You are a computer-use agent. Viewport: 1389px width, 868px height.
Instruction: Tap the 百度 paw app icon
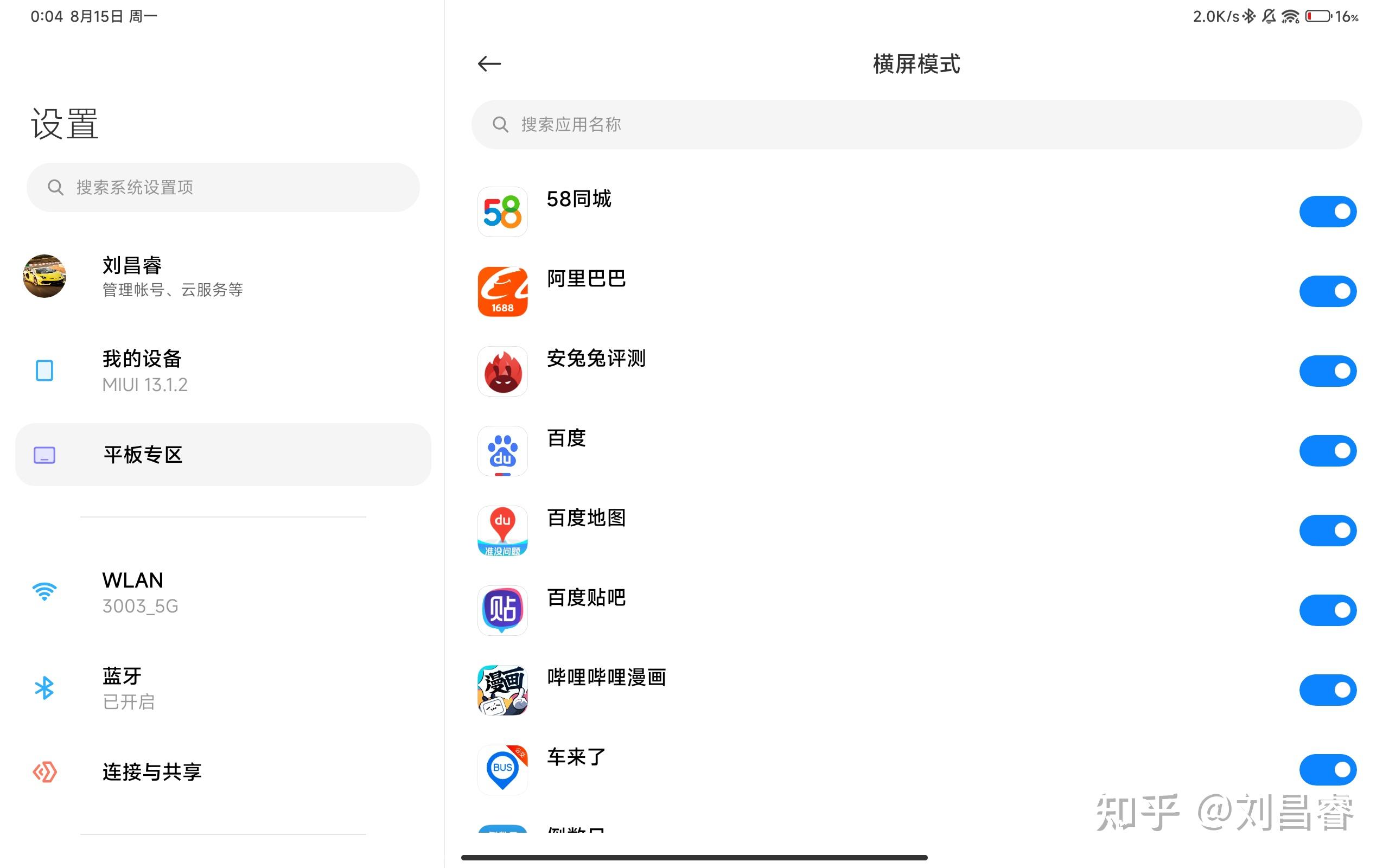pyautogui.click(x=502, y=451)
